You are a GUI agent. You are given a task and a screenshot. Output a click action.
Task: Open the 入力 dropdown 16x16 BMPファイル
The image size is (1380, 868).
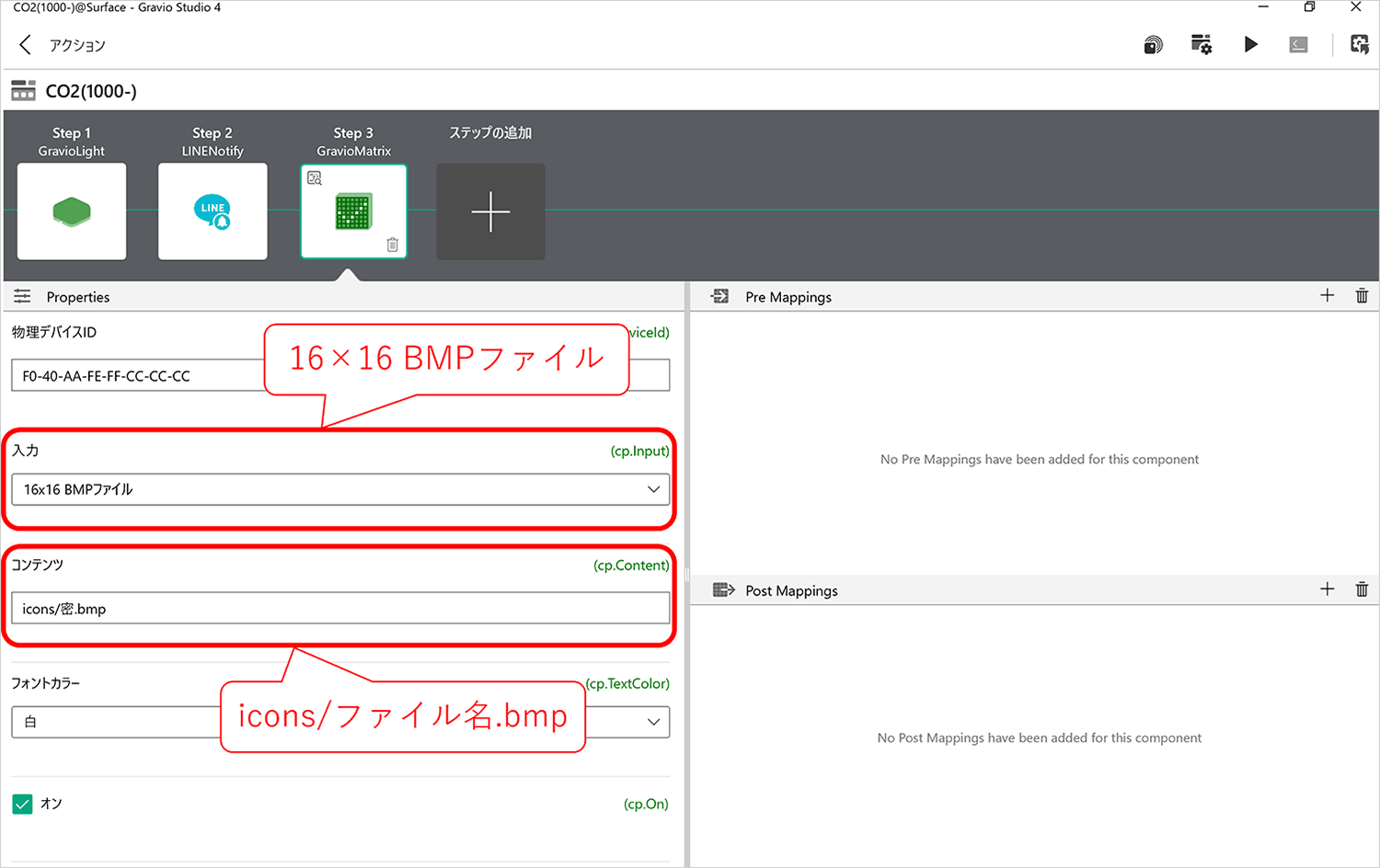pyautogui.click(x=340, y=489)
